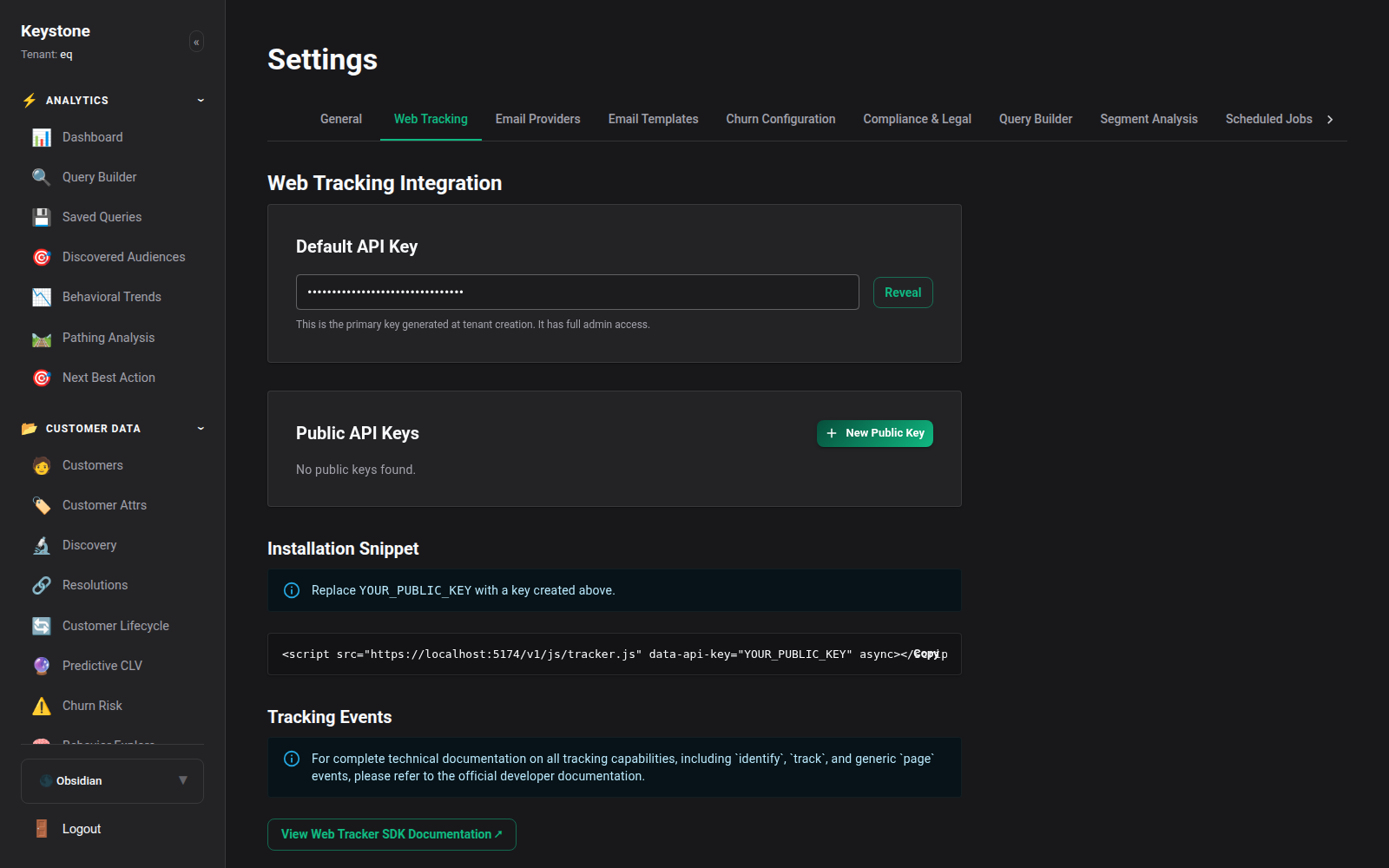Select the Web Tracking tab

431,119
